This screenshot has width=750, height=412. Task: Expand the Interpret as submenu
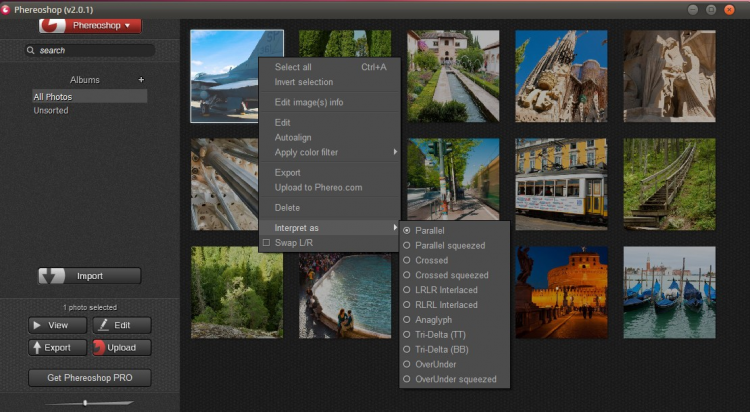coord(330,228)
